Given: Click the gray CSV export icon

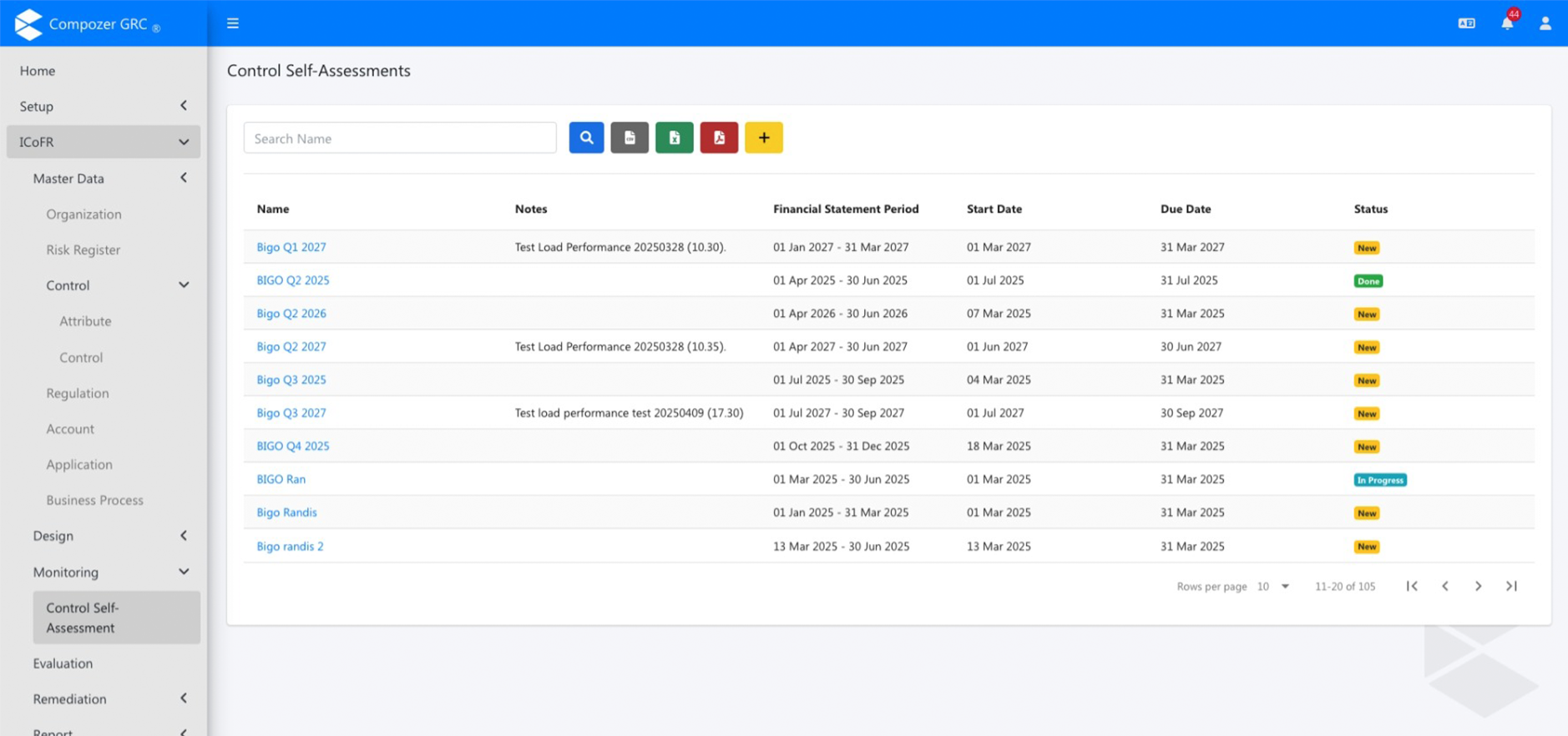Looking at the screenshot, I should point(630,138).
